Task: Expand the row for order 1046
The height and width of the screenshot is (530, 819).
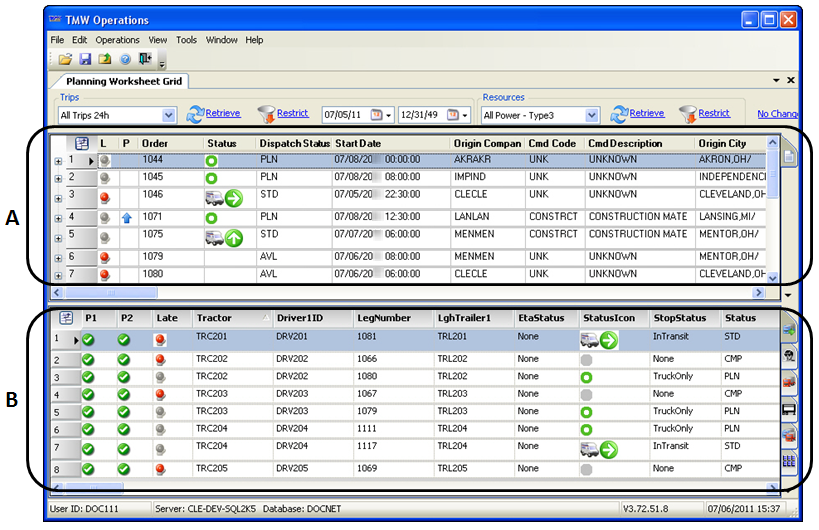Action: 57,197
